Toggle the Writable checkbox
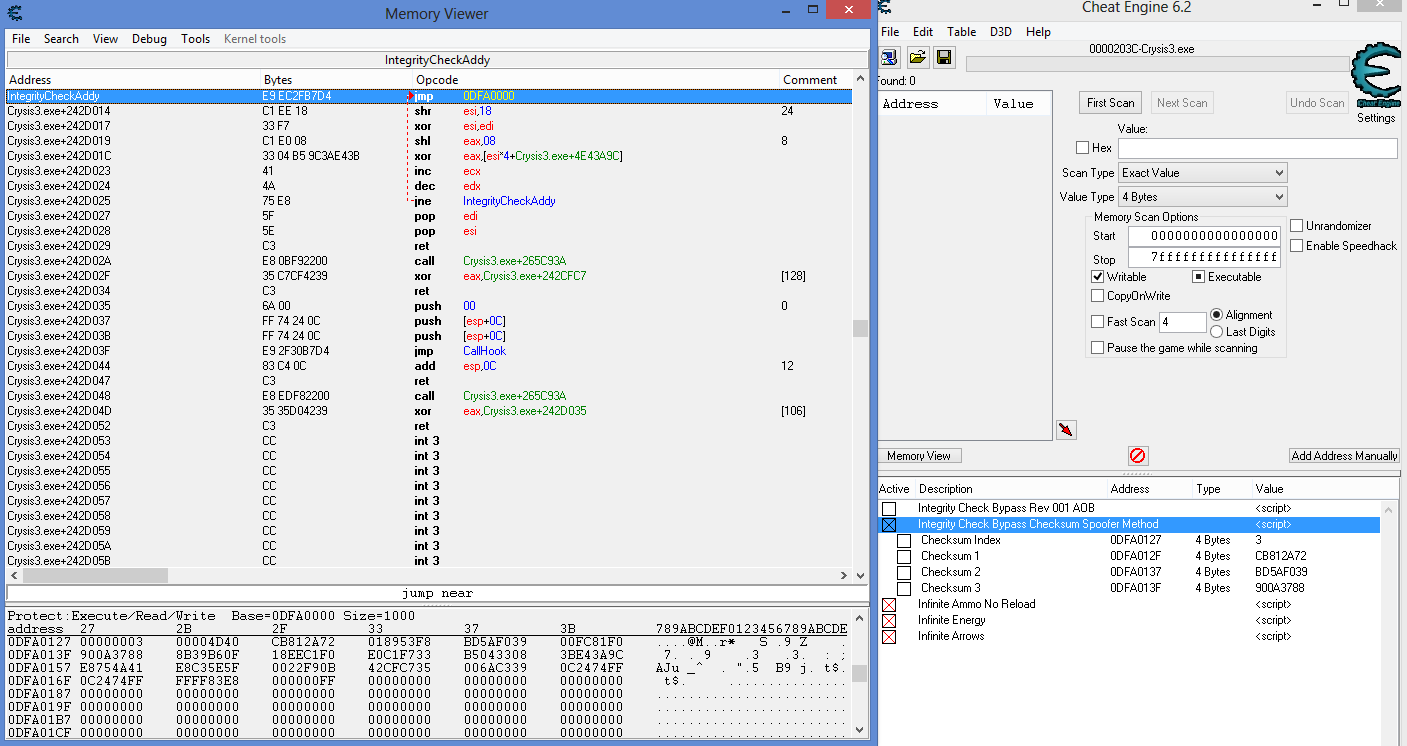The height and width of the screenshot is (746, 1407). point(1098,277)
